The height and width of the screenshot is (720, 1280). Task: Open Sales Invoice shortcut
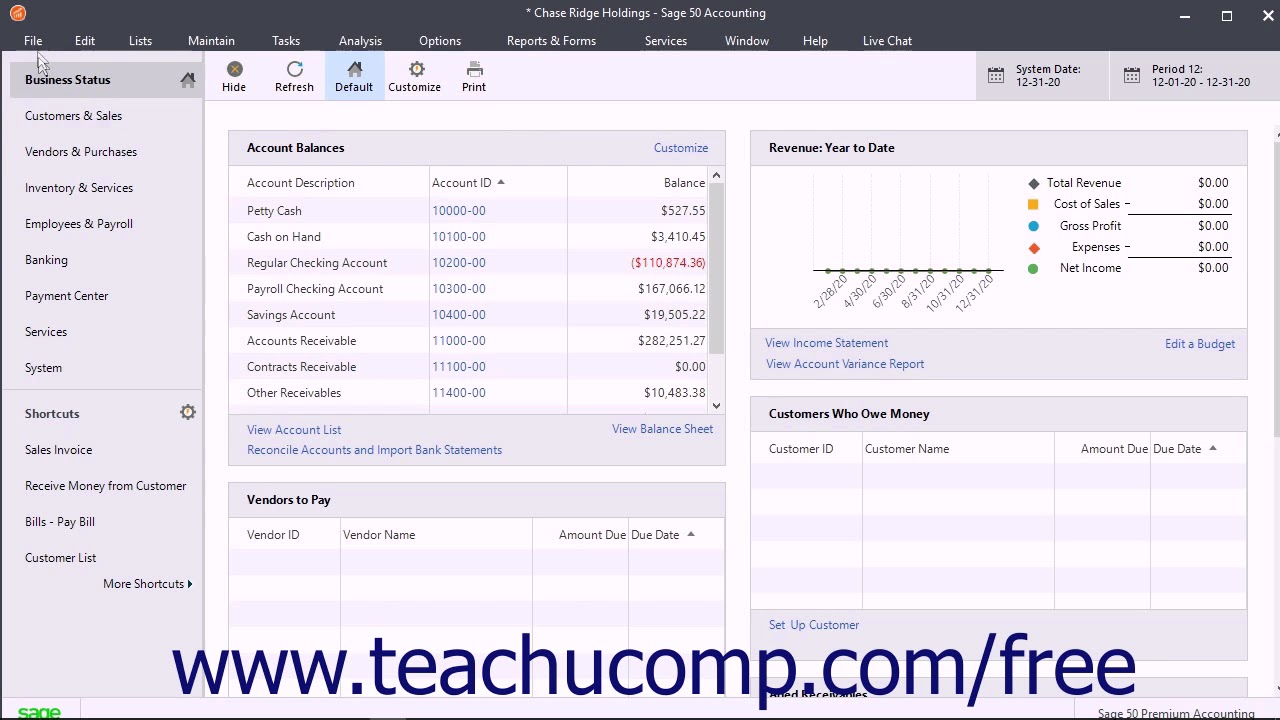point(58,450)
